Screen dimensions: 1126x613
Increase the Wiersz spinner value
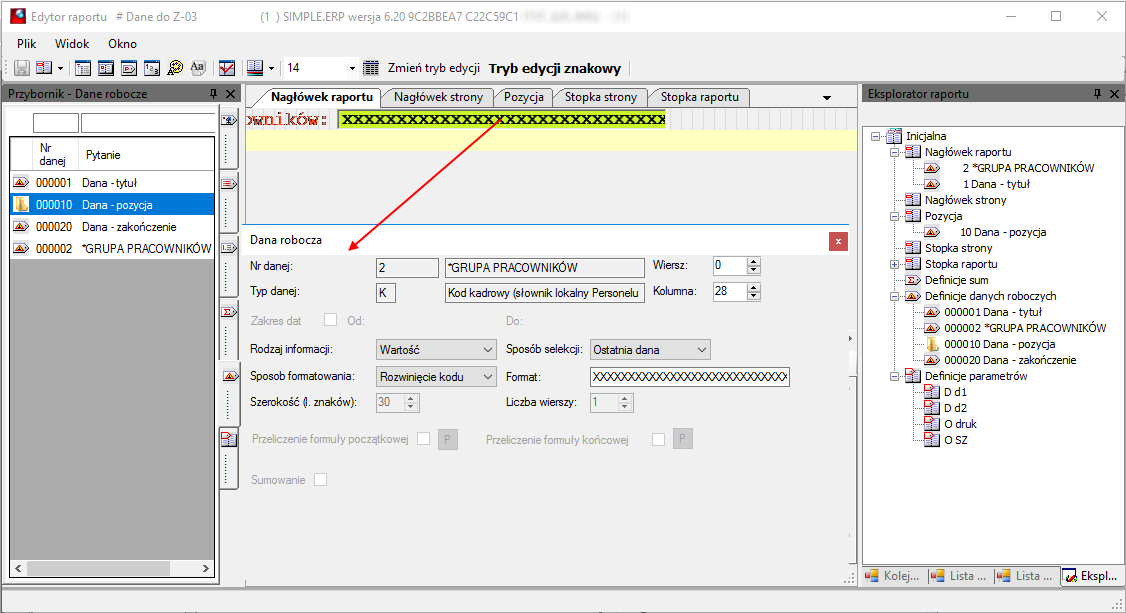point(753,261)
